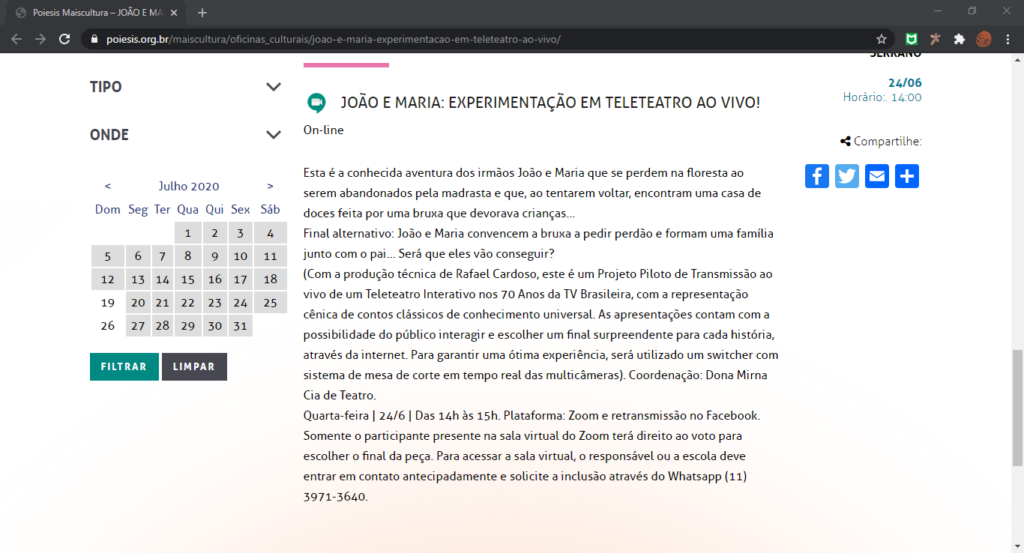Share event on Twitter
Screen dimensions: 1024x553
(846, 176)
